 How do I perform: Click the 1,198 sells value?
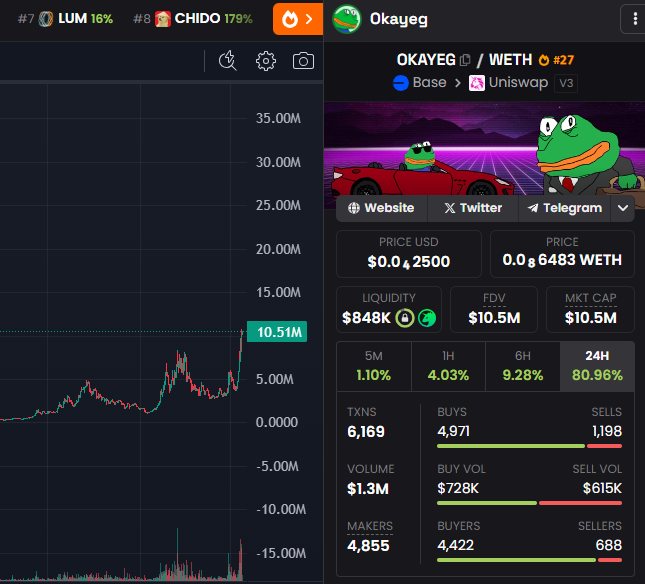tap(607, 431)
